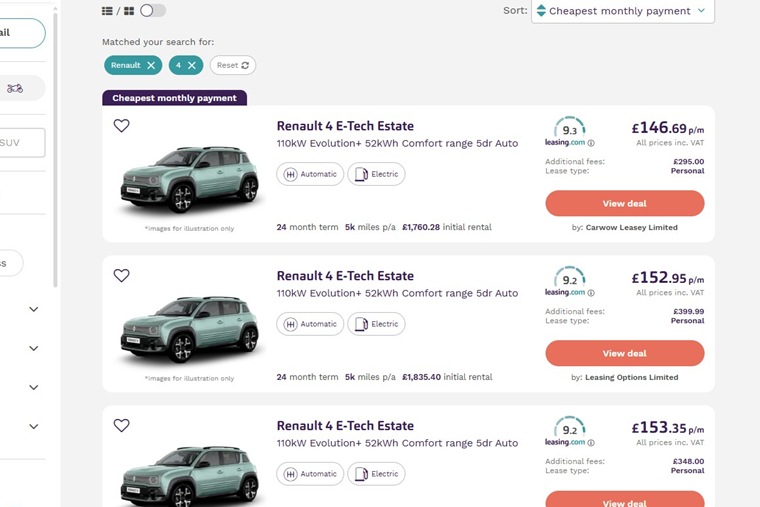Click the £152.95 p/m price
760x507 pixels.
coord(668,278)
